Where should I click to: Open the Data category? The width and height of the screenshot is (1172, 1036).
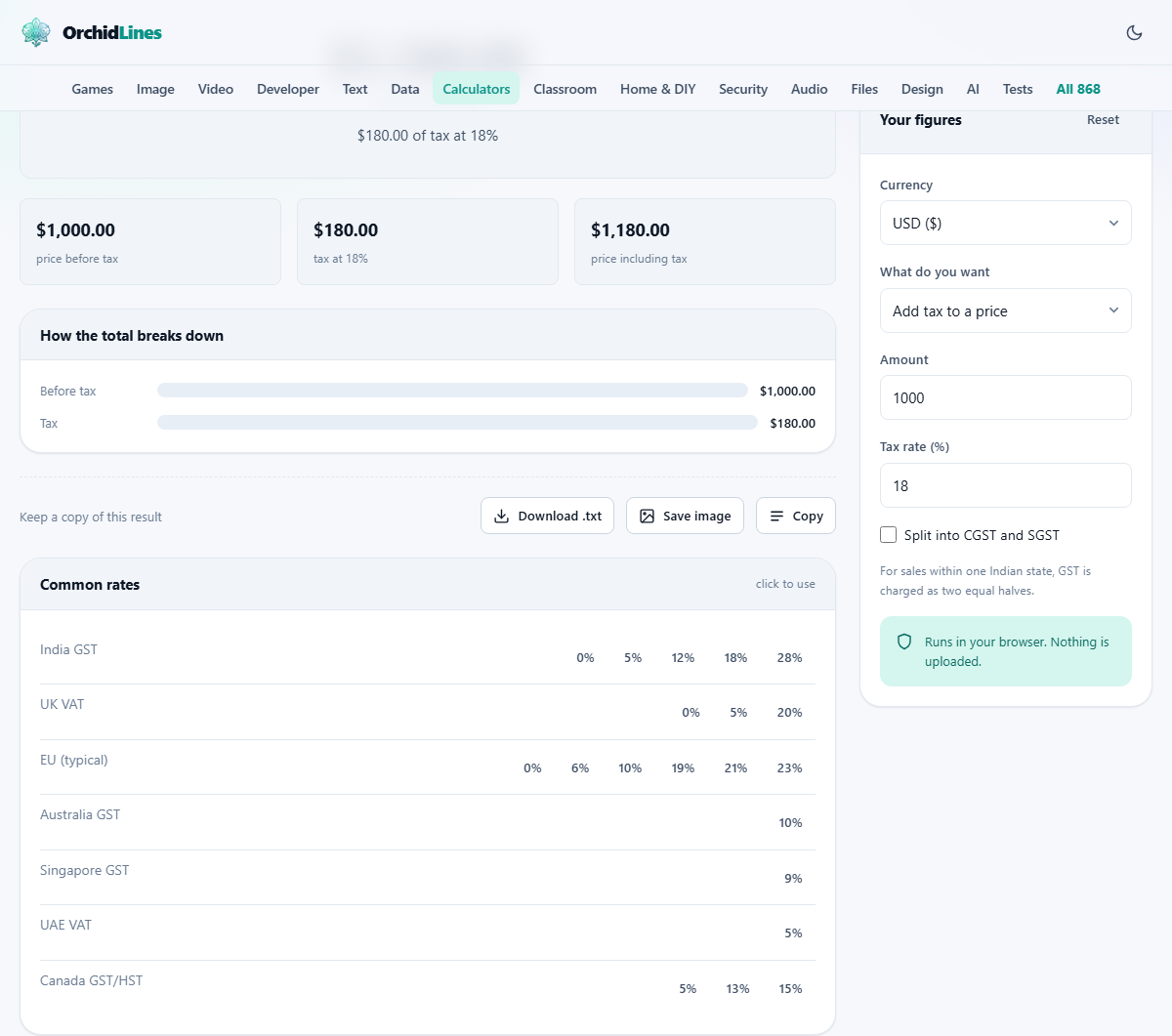pos(405,89)
